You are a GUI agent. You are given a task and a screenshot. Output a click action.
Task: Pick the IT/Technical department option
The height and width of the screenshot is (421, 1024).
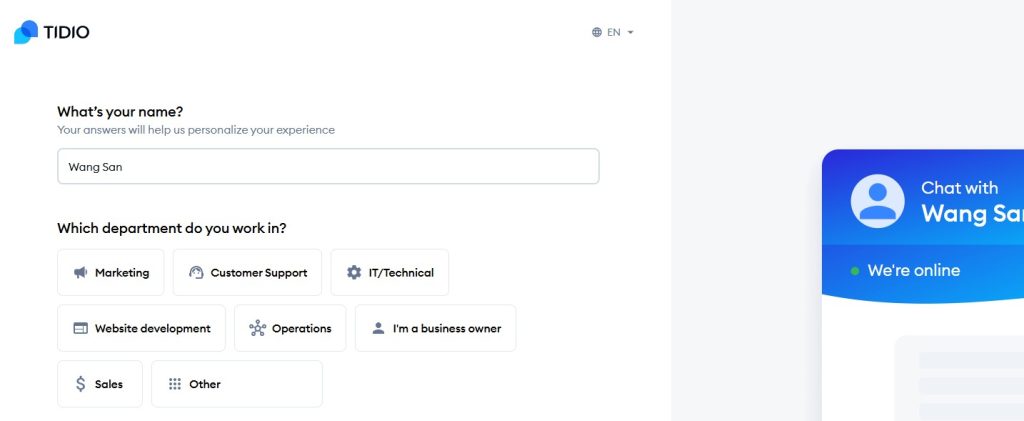click(390, 273)
